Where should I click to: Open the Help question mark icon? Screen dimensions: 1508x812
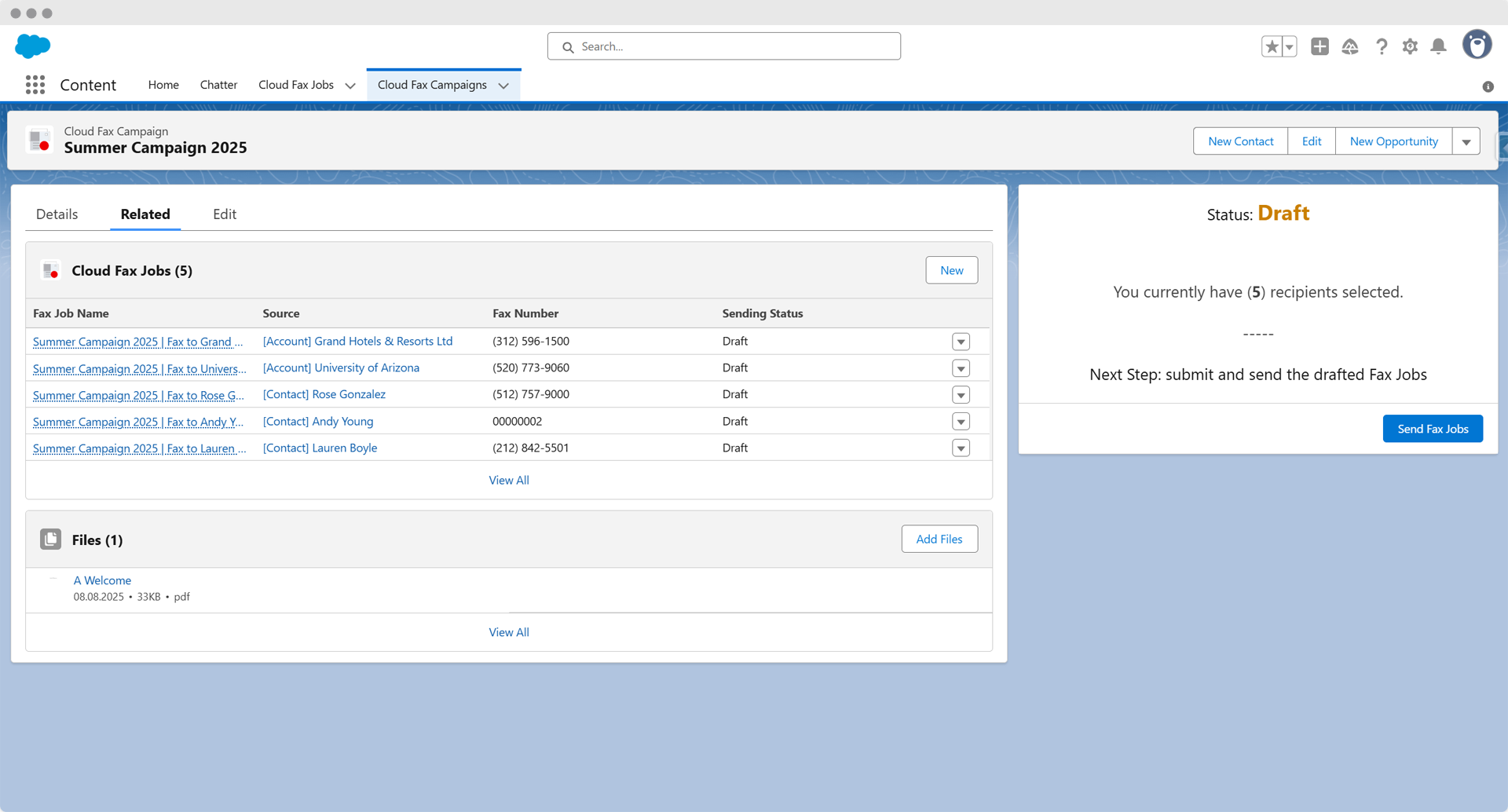1381,47
